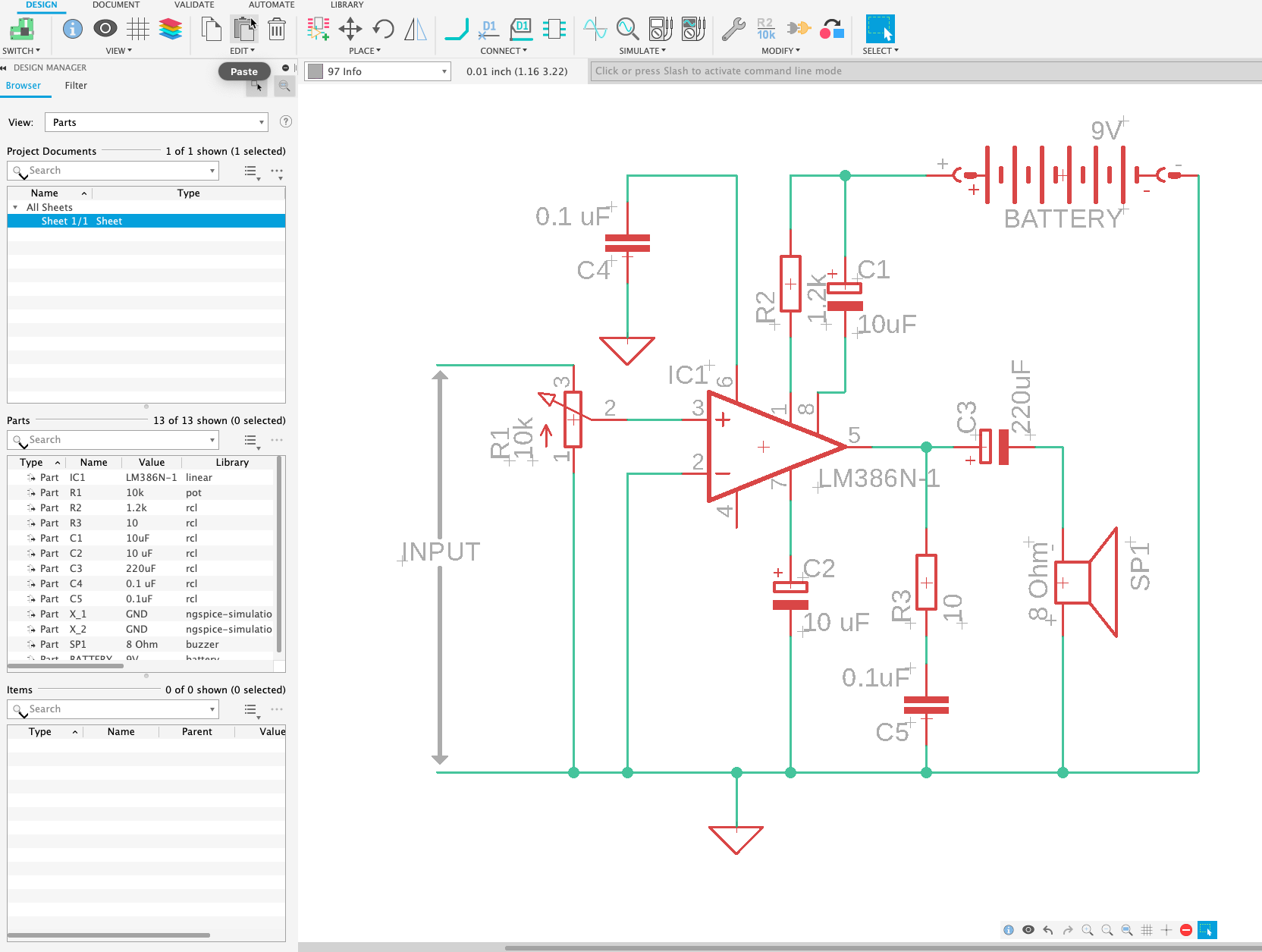
Task: Toggle visibility with the eye icon in View group
Action: (x=105, y=29)
